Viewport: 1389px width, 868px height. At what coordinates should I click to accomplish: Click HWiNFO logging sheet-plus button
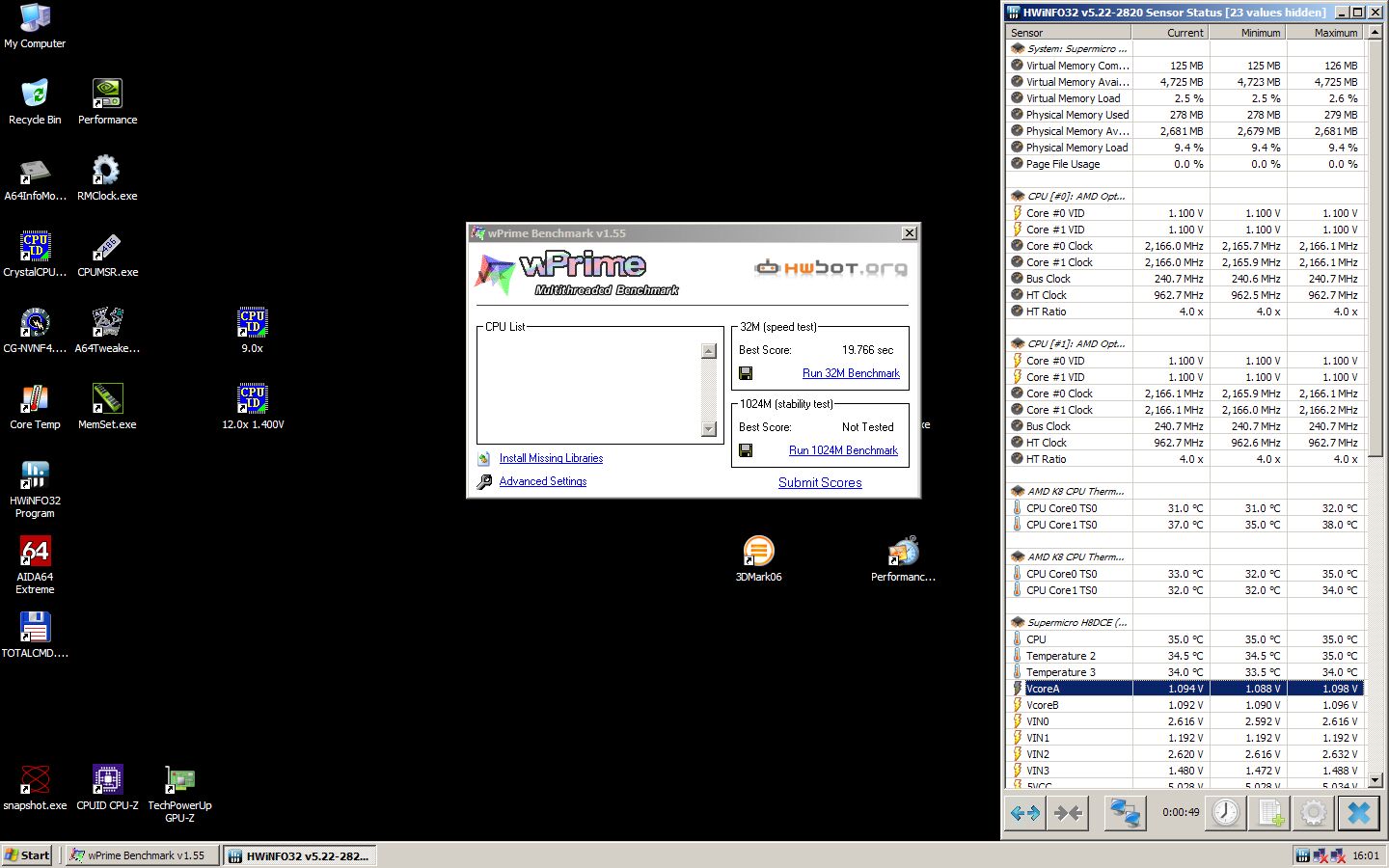click(1269, 813)
